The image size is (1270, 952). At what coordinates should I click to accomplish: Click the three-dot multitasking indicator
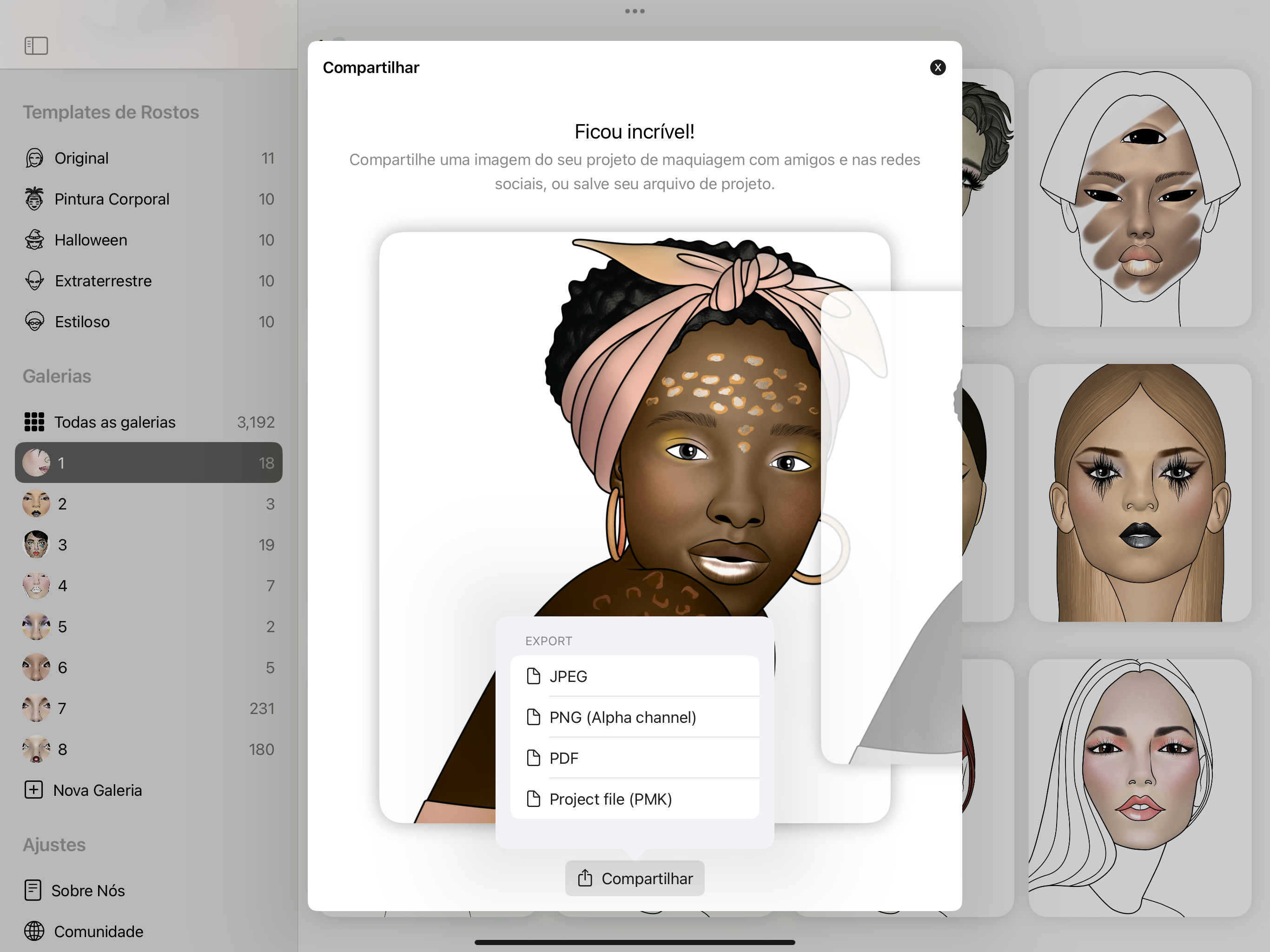click(635, 11)
